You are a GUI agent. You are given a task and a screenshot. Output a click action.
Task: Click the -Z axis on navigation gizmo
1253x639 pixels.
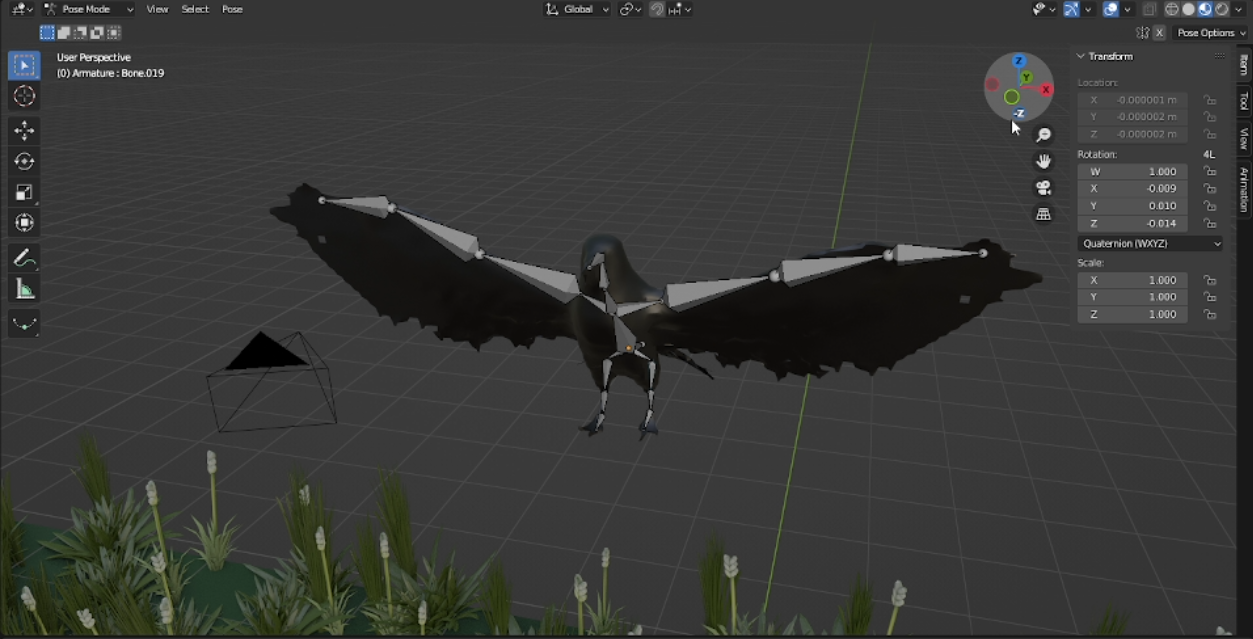point(1019,113)
